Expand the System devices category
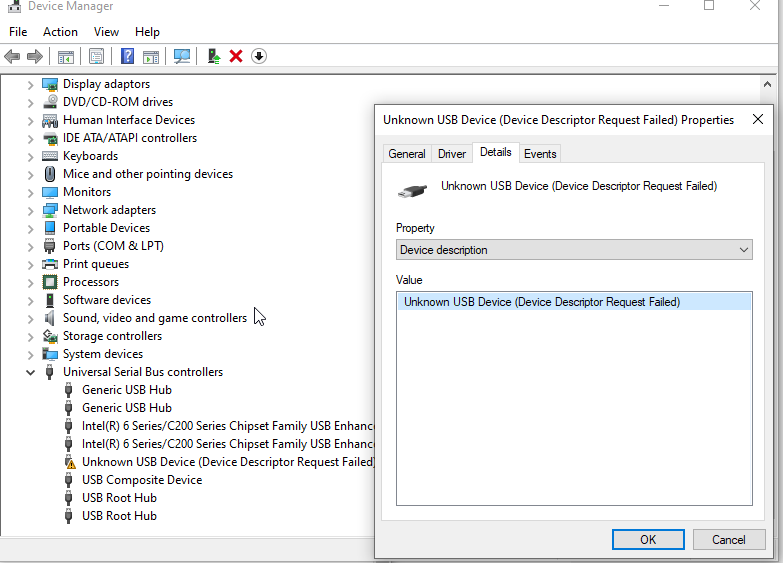This screenshot has width=783, height=563. (x=30, y=355)
